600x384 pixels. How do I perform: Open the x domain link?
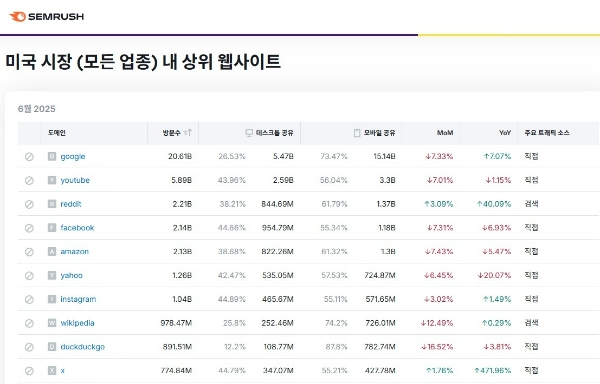(x=62, y=370)
